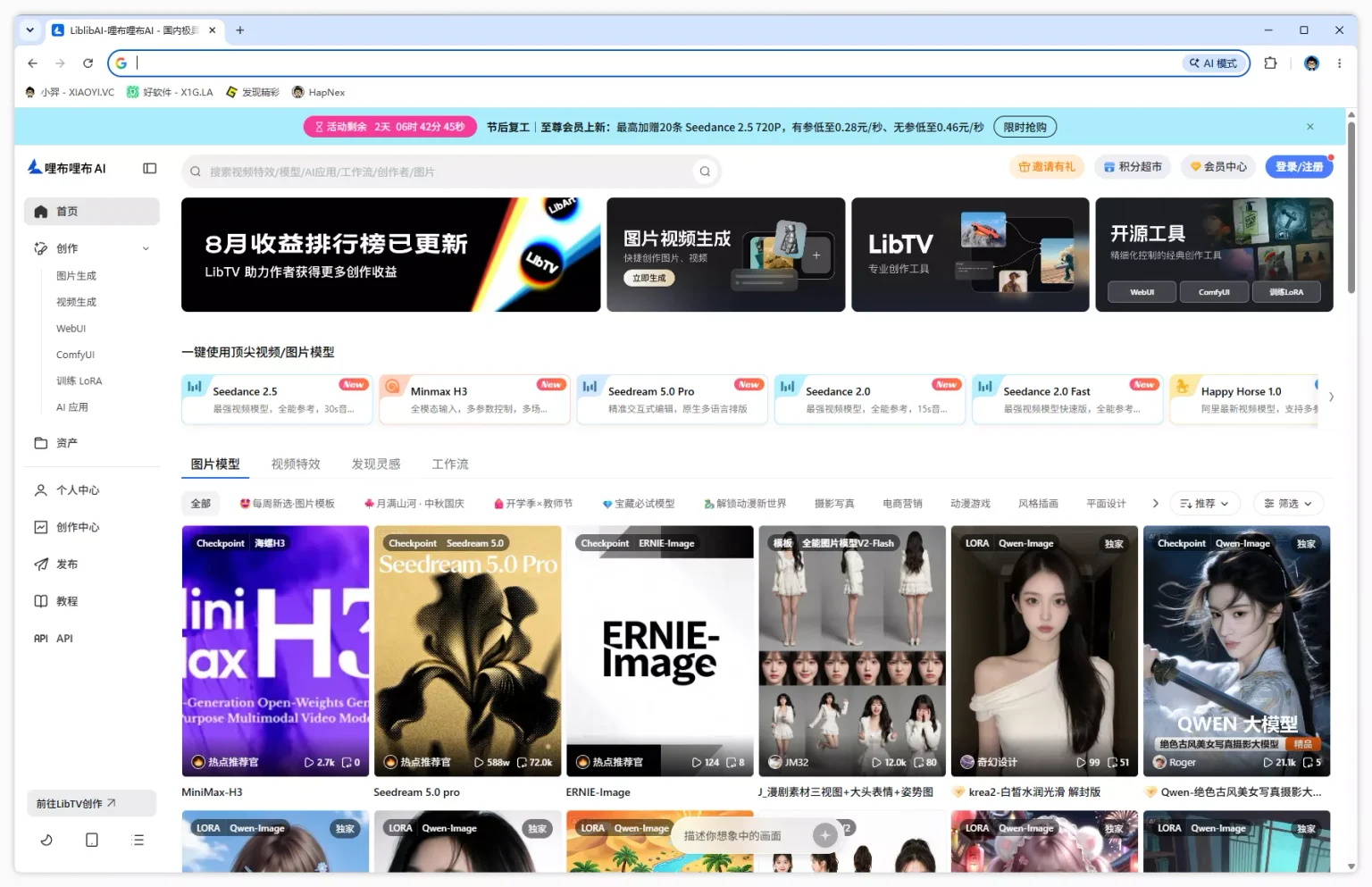Screen dimensions: 1372x887
Task: Collapse the left sidebar panel icon
Action: 150,168
